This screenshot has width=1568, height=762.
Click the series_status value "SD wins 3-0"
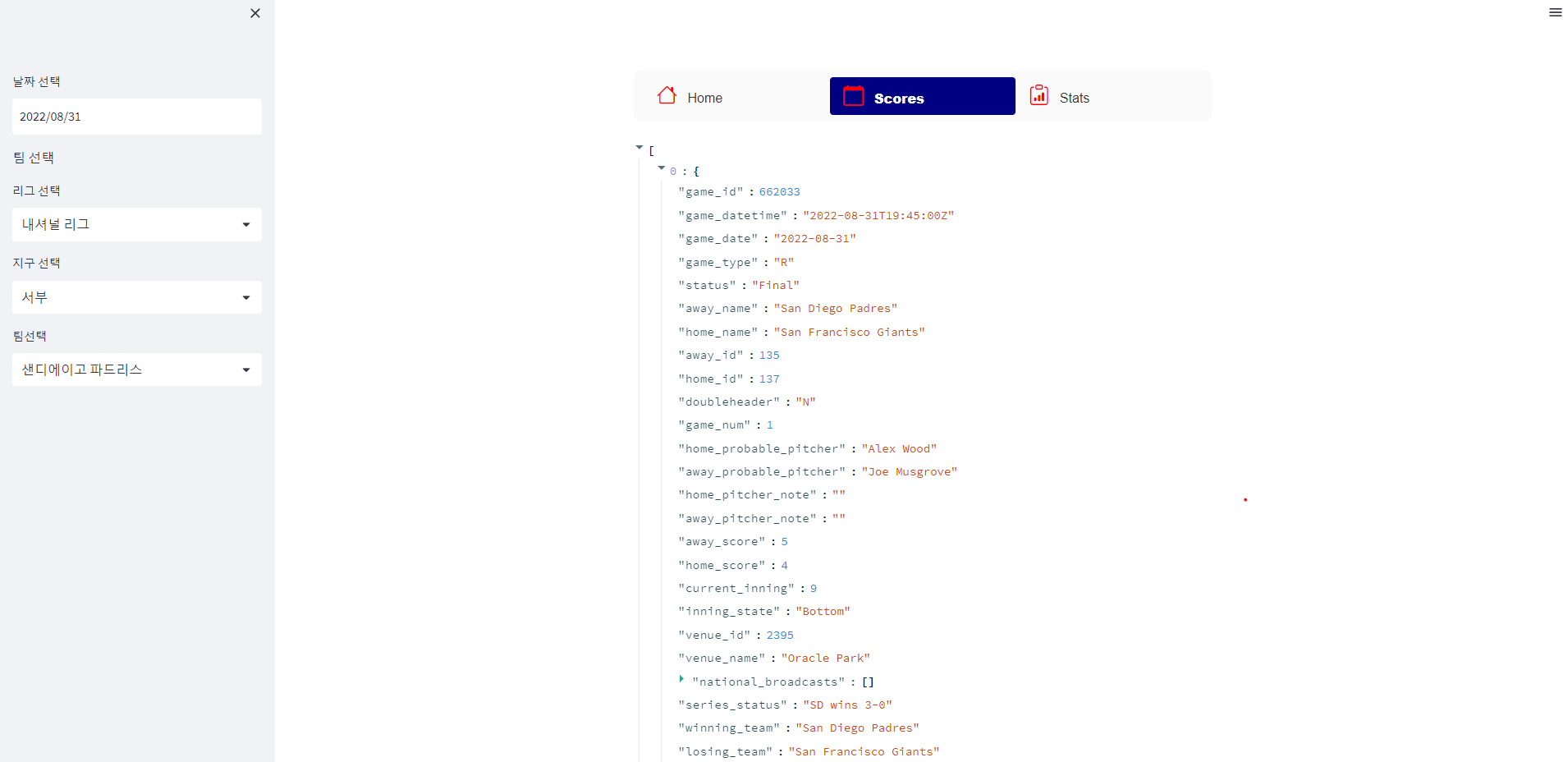pyautogui.click(x=847, y=705)
